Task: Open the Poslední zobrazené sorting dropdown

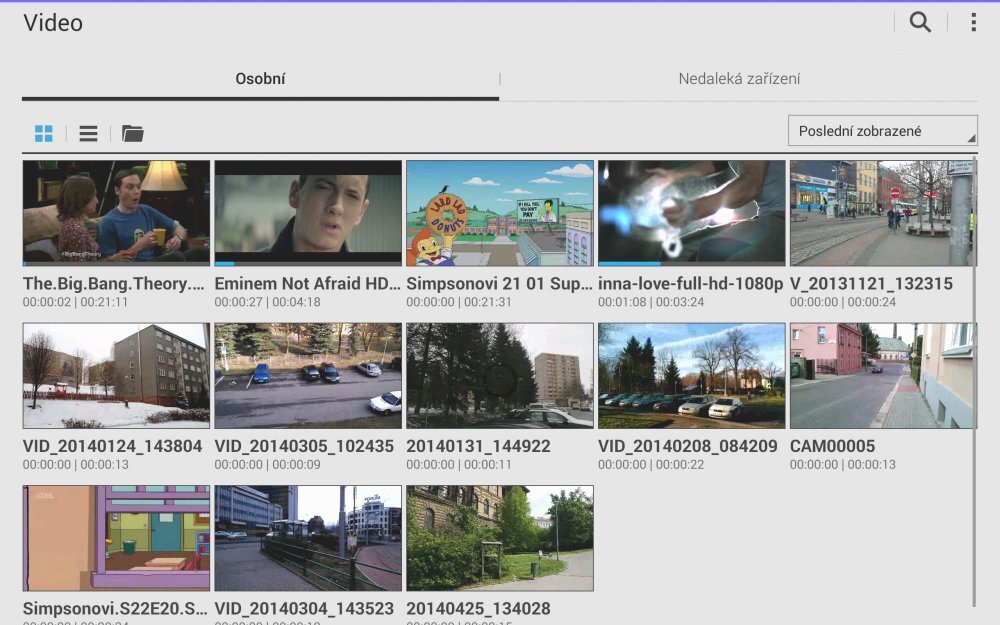Action: [884, 130]
